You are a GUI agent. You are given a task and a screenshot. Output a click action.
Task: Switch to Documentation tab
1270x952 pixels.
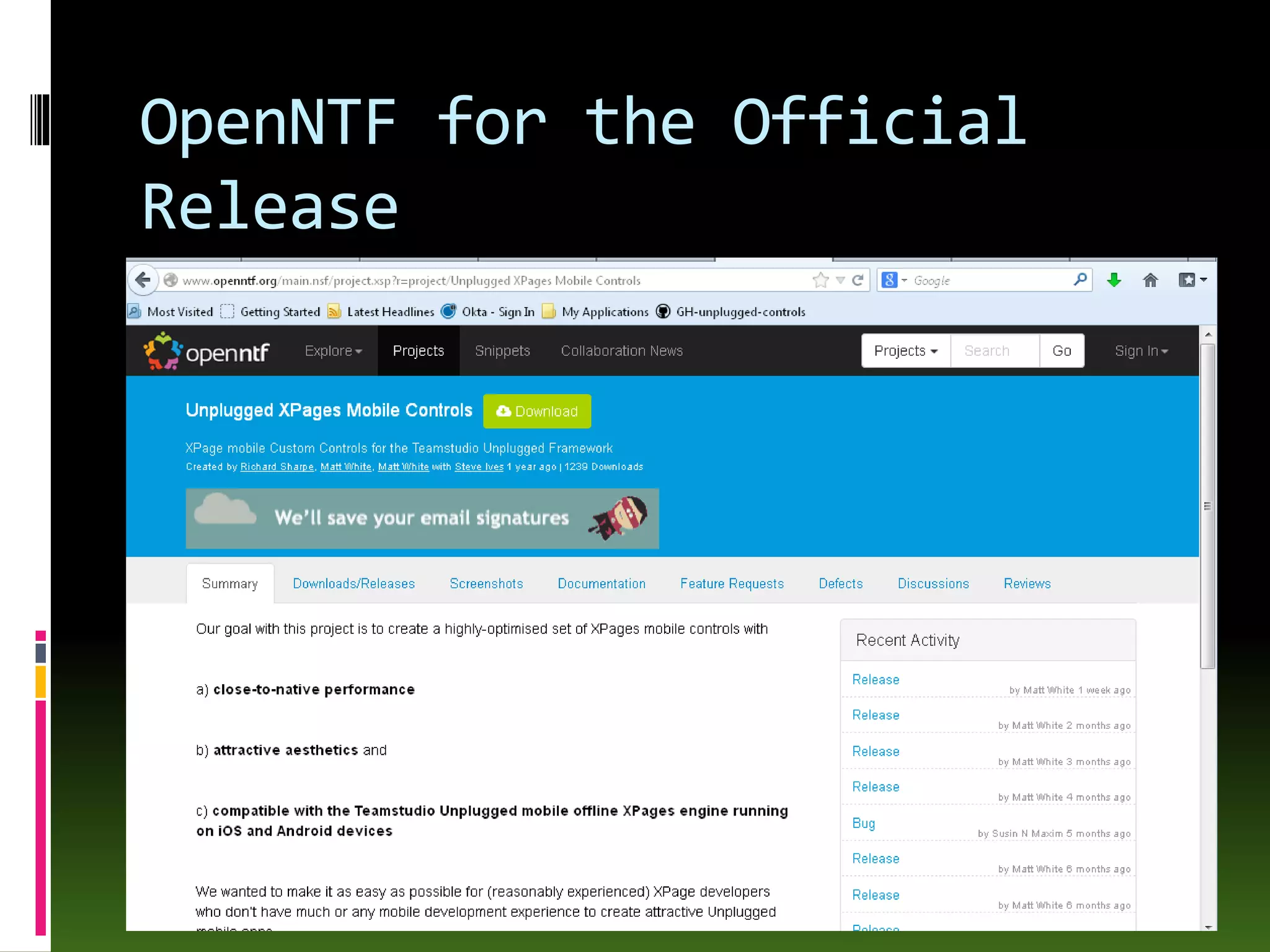pyautogui.click(x=602, y=583)
